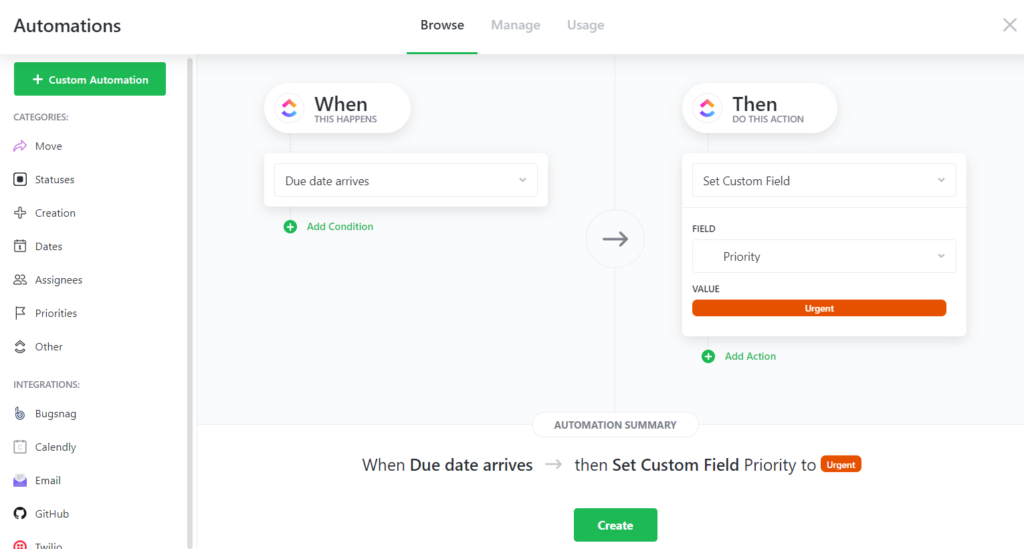Open the Calendly integration icon
Screen dimensions: 1024x549
pyautogui.click(x=20, y=447)
